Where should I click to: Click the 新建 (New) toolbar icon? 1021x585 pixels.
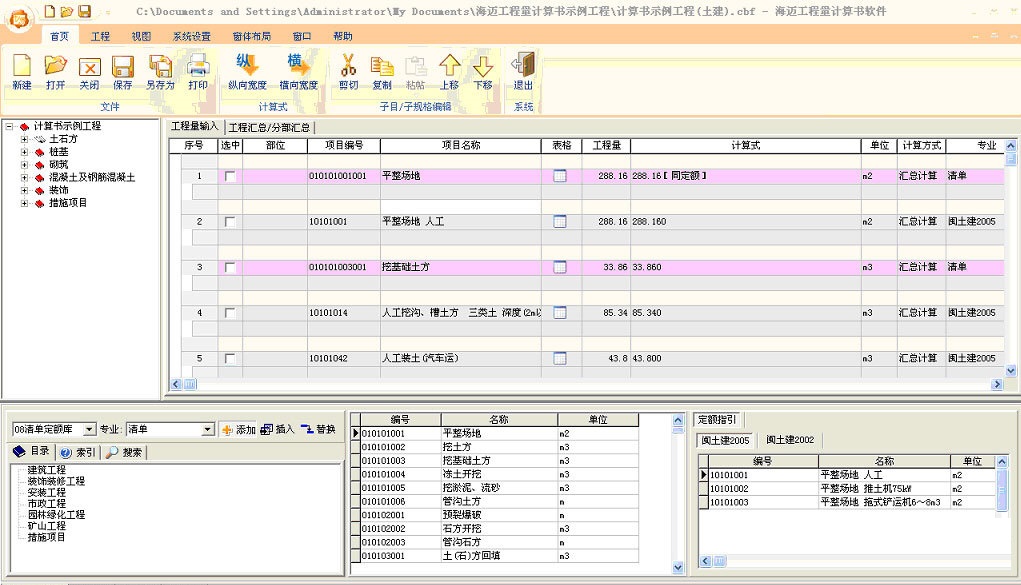coord(22,68)
